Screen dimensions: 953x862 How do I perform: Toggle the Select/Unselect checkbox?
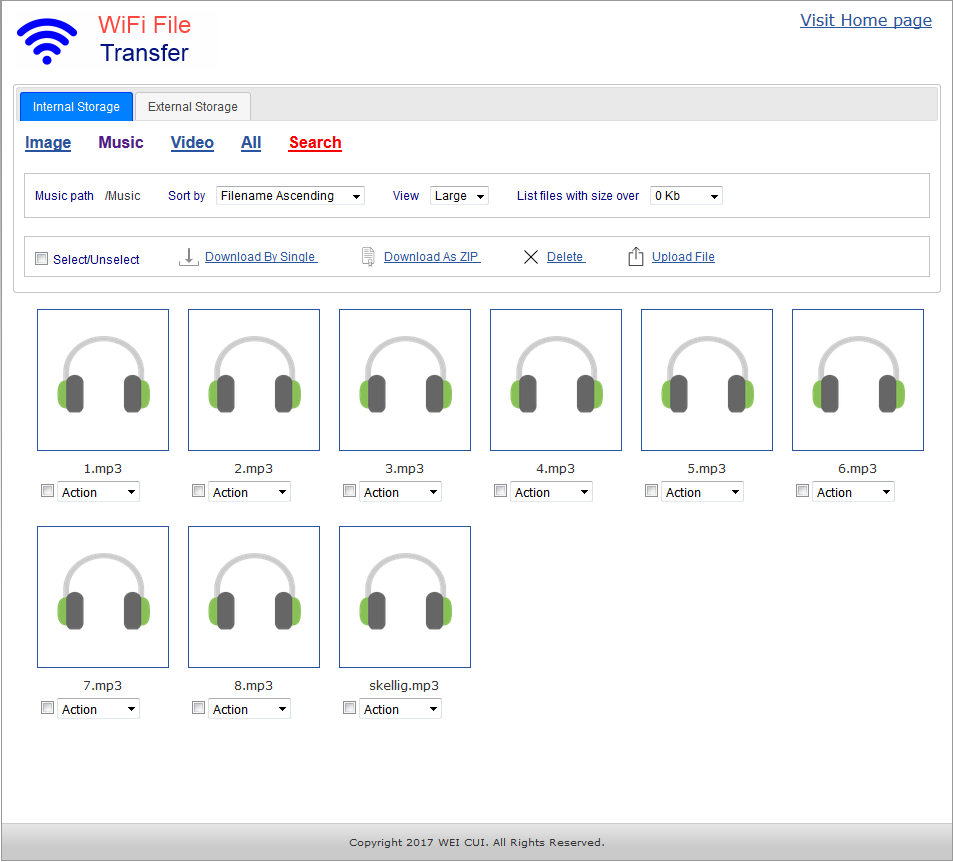(42, 259)
